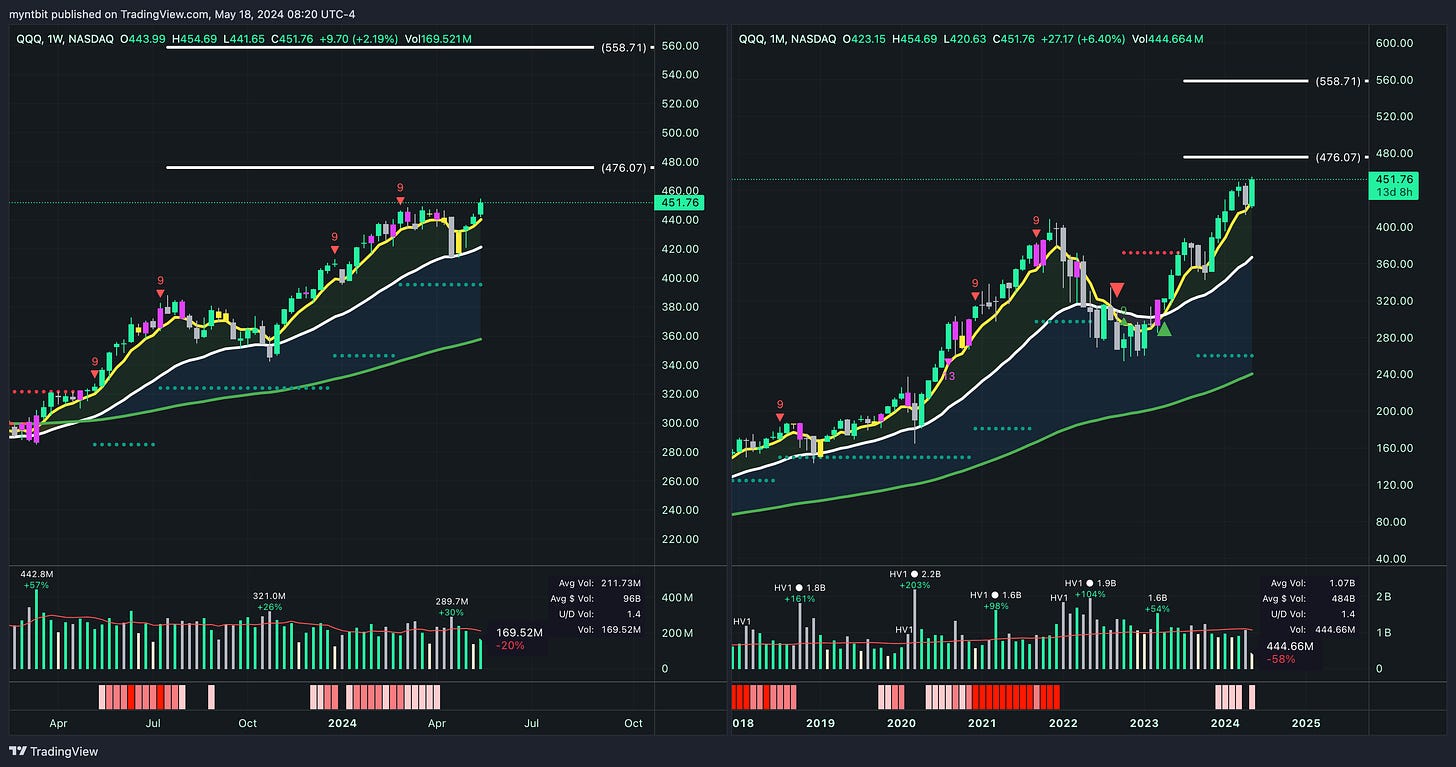
Task: Click the '400 M' label on weekly volume axis
Action: (x=678, y=597)
